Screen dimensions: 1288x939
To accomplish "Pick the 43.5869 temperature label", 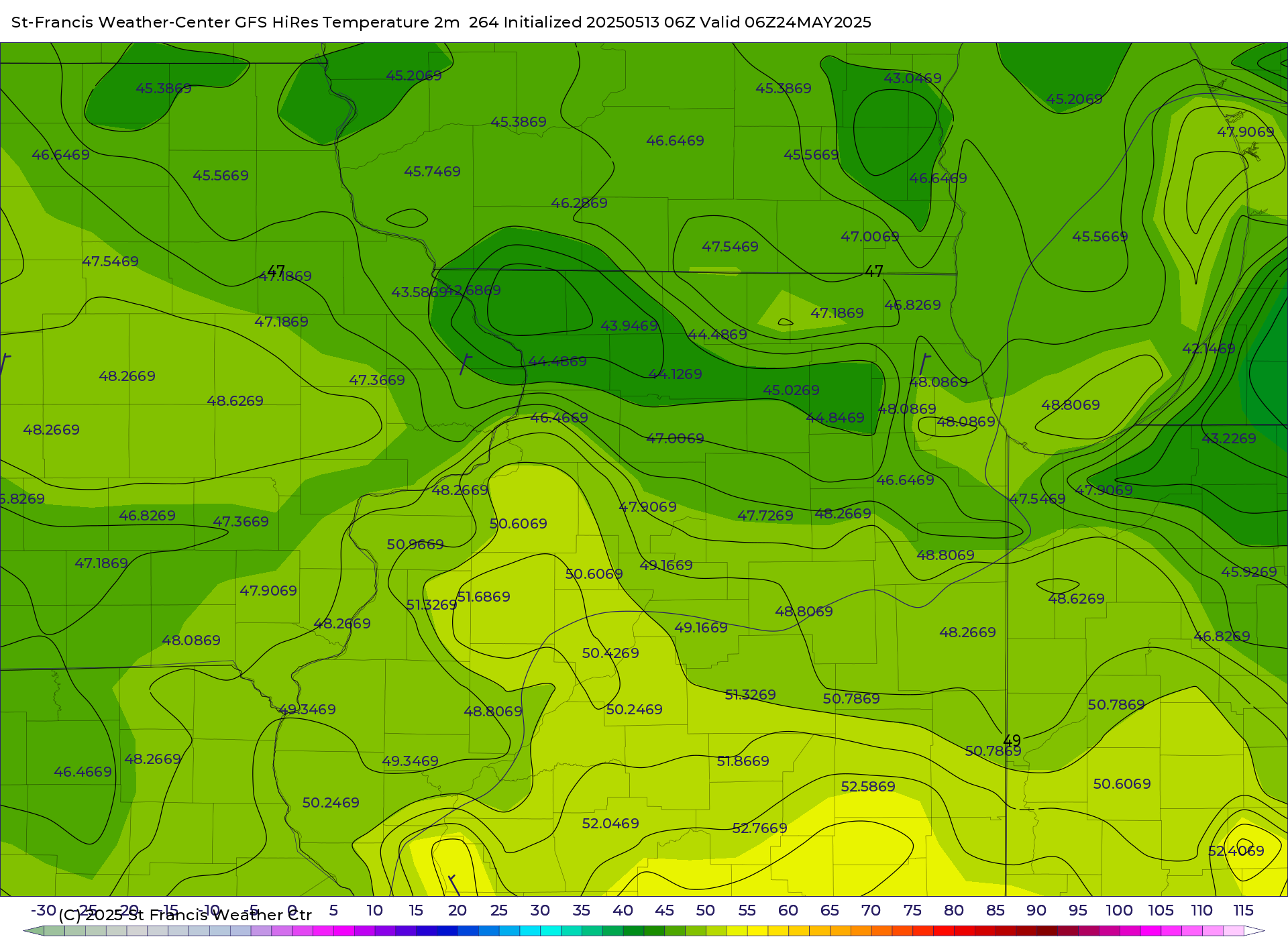I will click(x=419, y=292).
